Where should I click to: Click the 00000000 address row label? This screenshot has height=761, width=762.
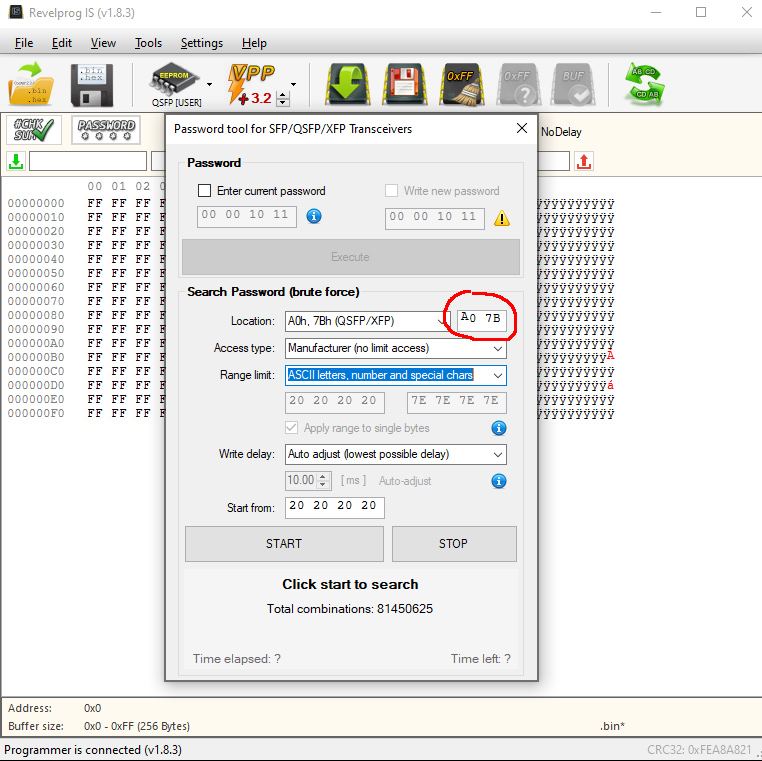point(36,203)
